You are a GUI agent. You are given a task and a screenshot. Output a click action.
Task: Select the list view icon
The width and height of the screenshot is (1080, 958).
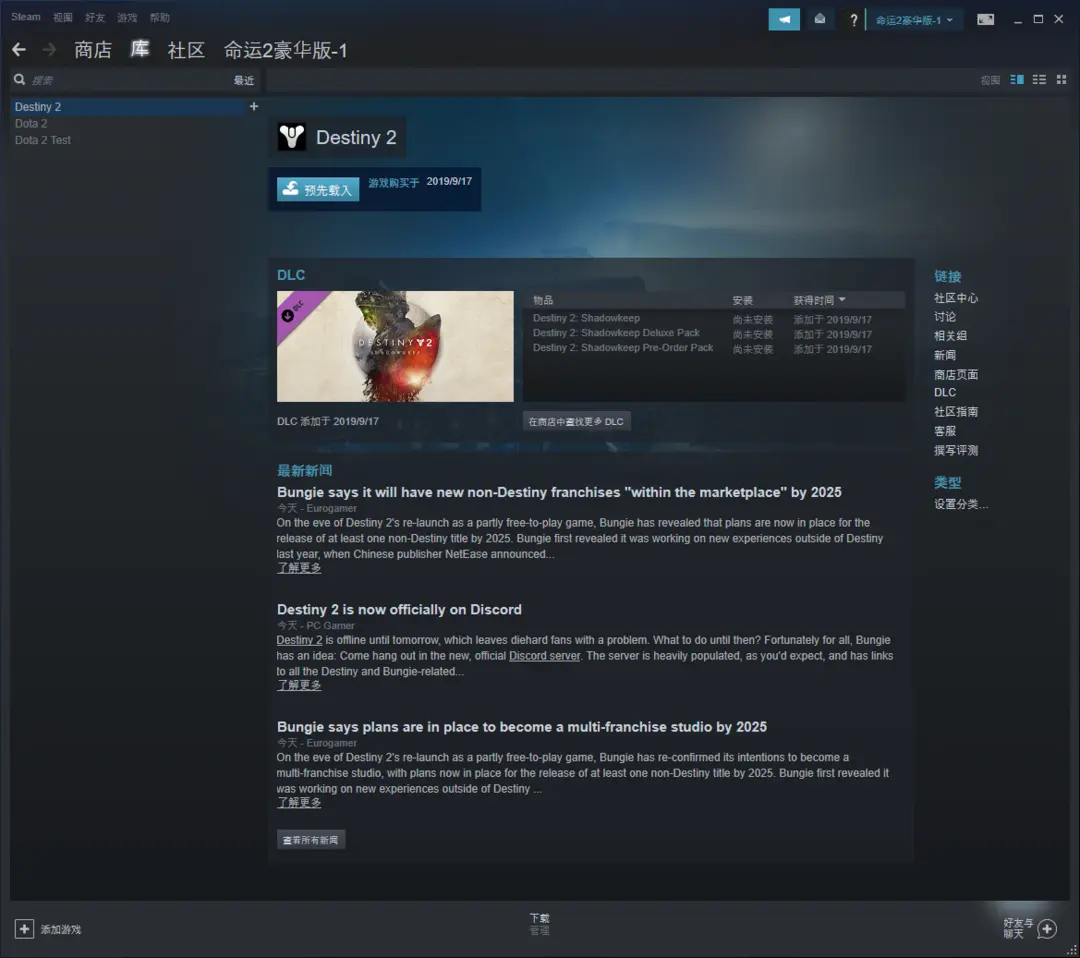pos(1039,80)
